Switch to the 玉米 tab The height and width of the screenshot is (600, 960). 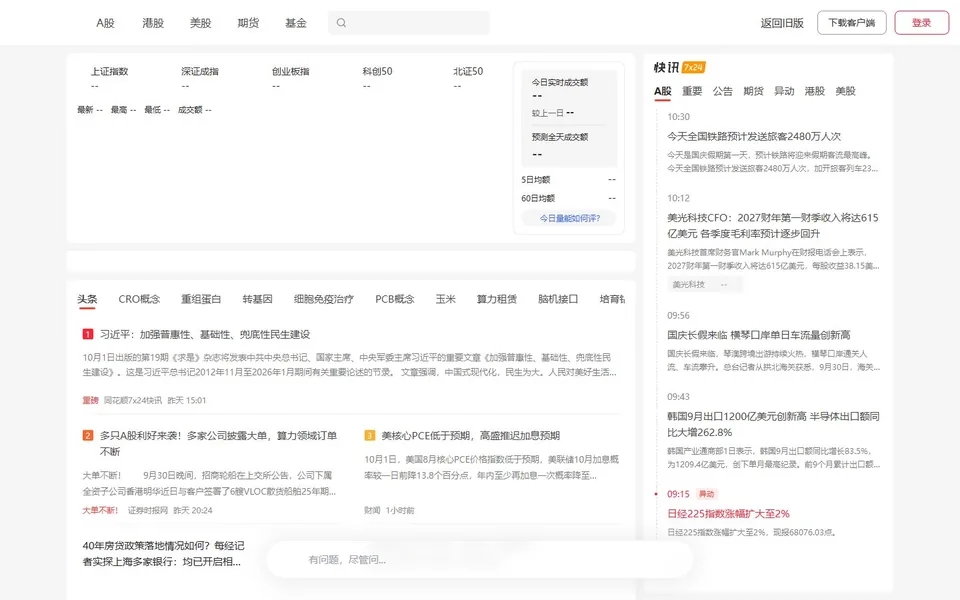(445, 299)
